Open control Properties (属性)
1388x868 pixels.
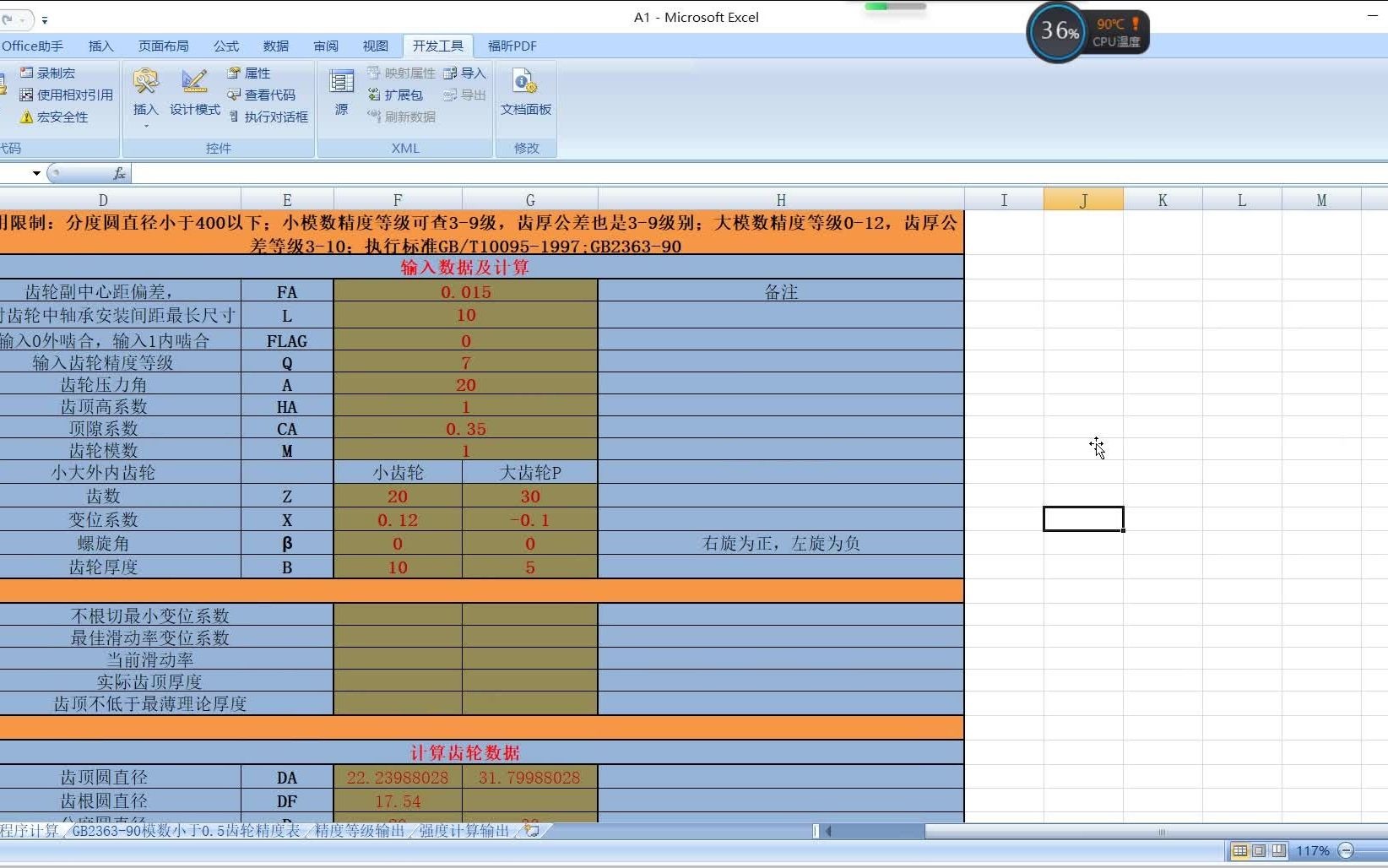tap(248, 73)
